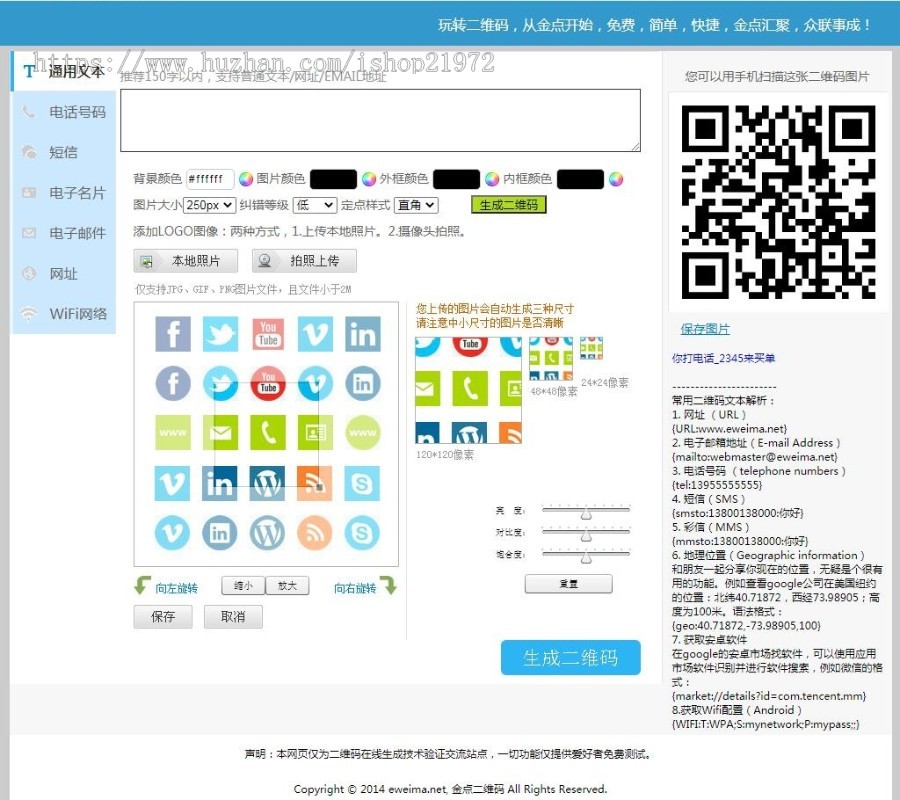Click the 向右旋转 green arrow icon
Viewport: 900px width, 800px height.
(389, 585)
